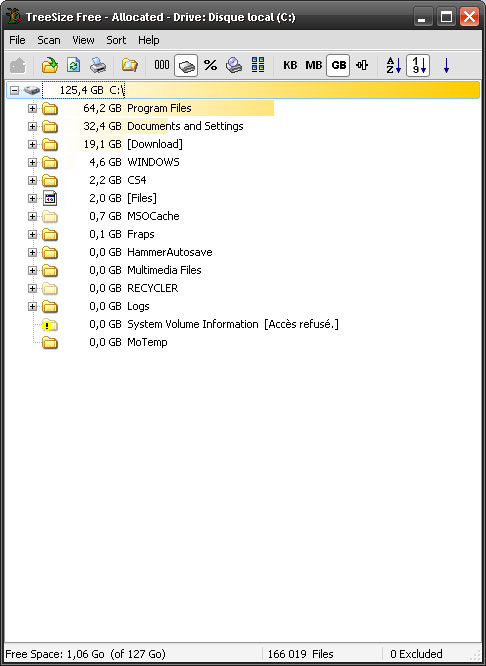Refresh the current scan
486x666 pixels.
click(x=73, y=66)
